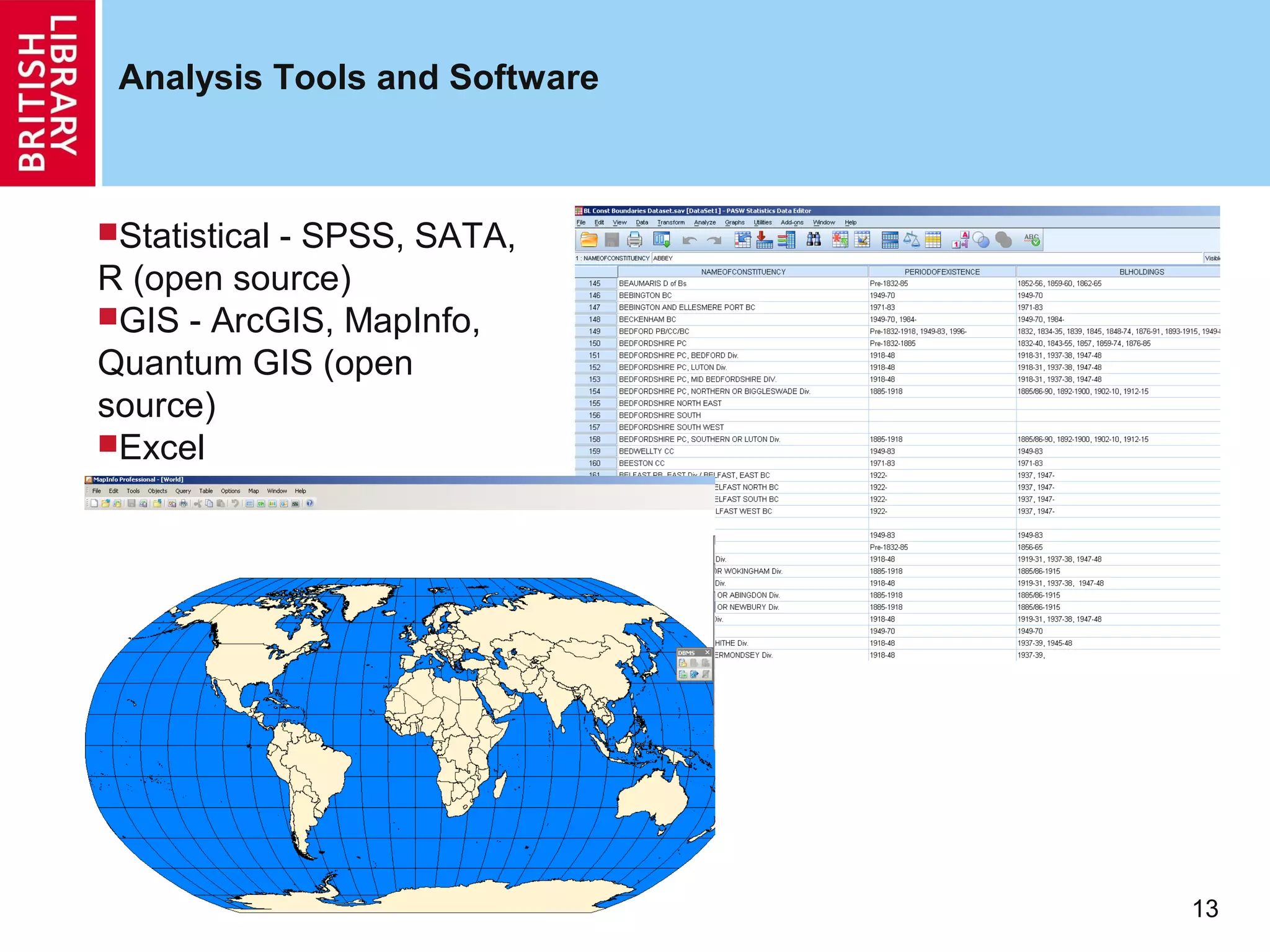The width and height of the screenshot is (1270, 952).
Task: Click the BLHOLDINGS column header
Action: [1118, 271]
